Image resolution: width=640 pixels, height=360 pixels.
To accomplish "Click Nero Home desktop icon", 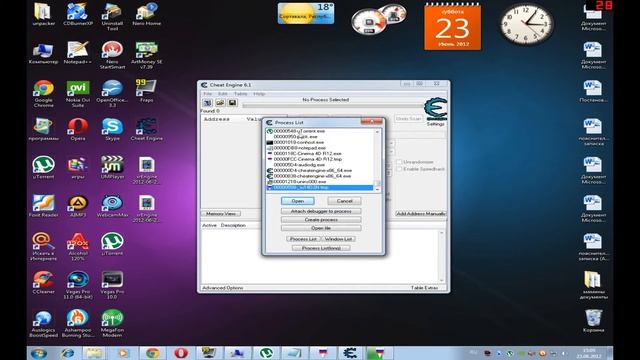I will [x=147, y=14].
